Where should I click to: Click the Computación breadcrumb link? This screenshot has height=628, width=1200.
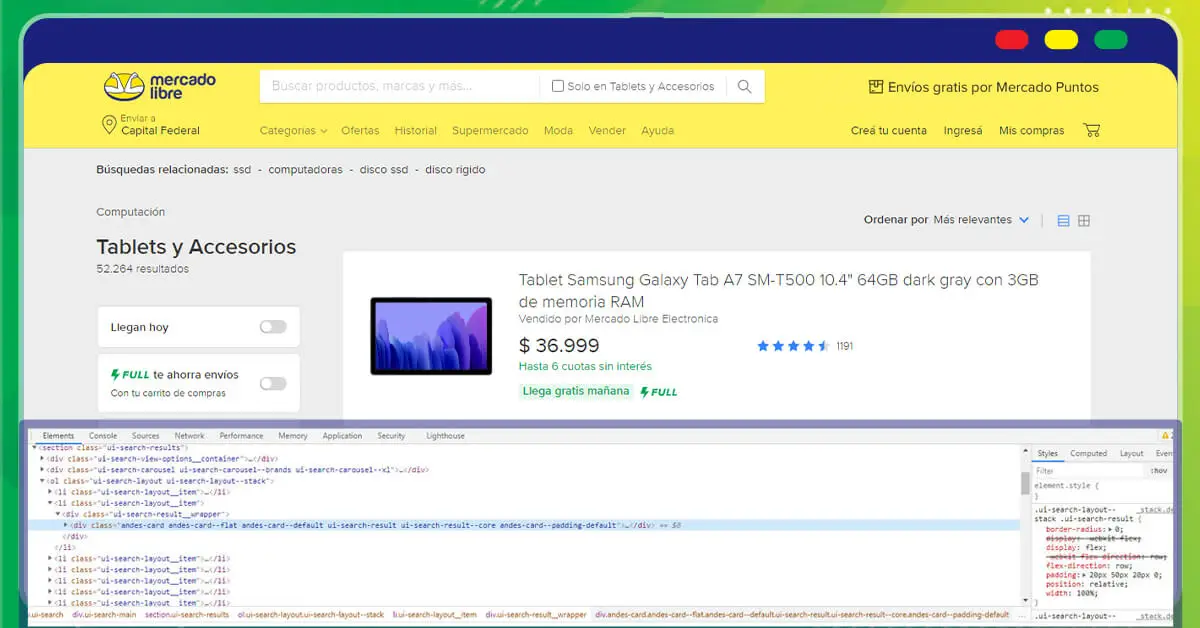(130, 212)
